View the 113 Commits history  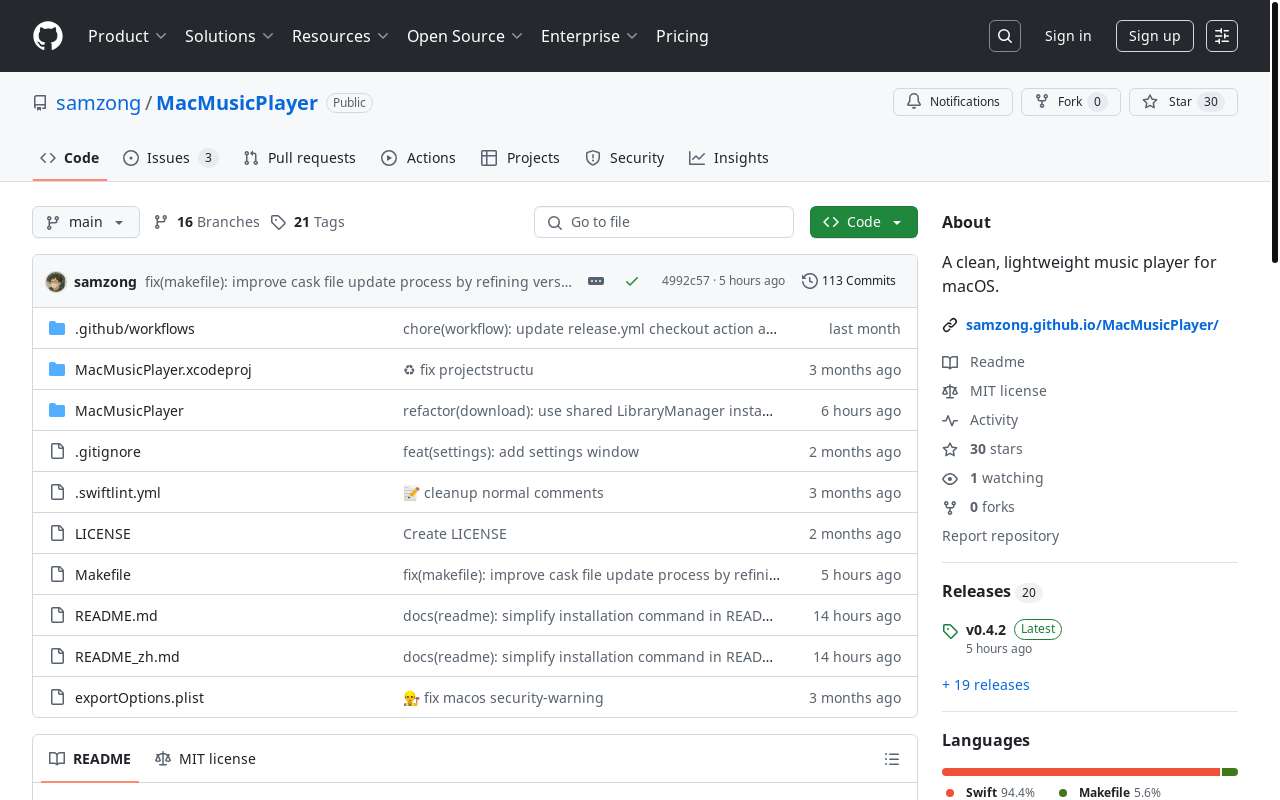pos(849,281)
